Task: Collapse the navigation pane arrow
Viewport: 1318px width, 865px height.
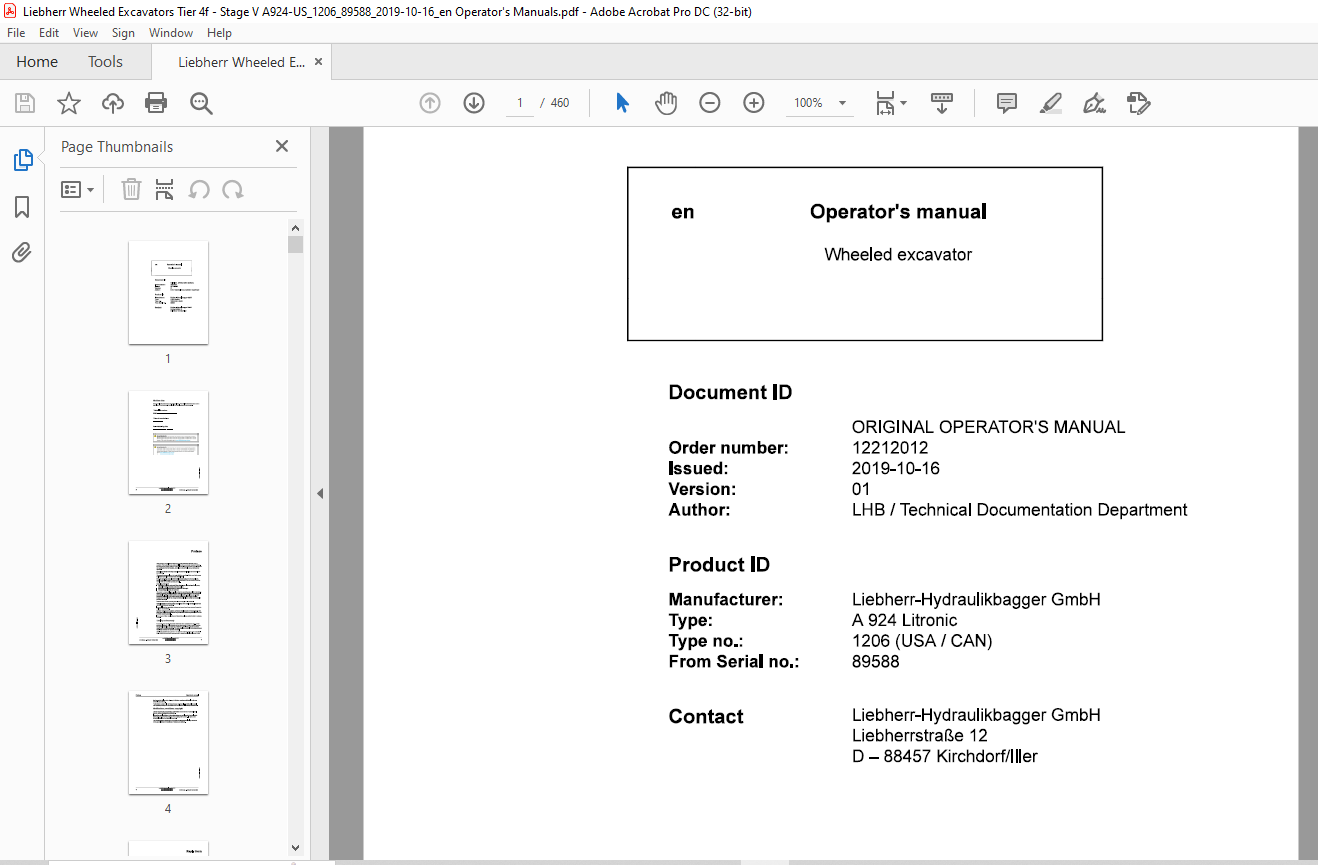Action: coord(320,493)
